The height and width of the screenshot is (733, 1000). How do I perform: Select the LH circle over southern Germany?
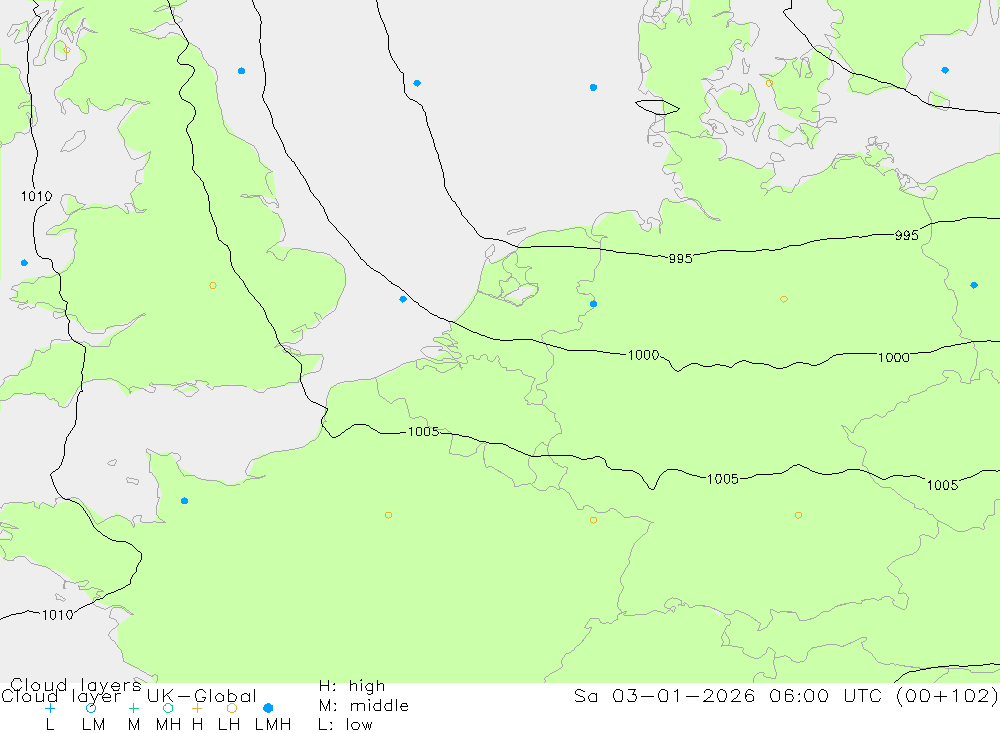798,515
